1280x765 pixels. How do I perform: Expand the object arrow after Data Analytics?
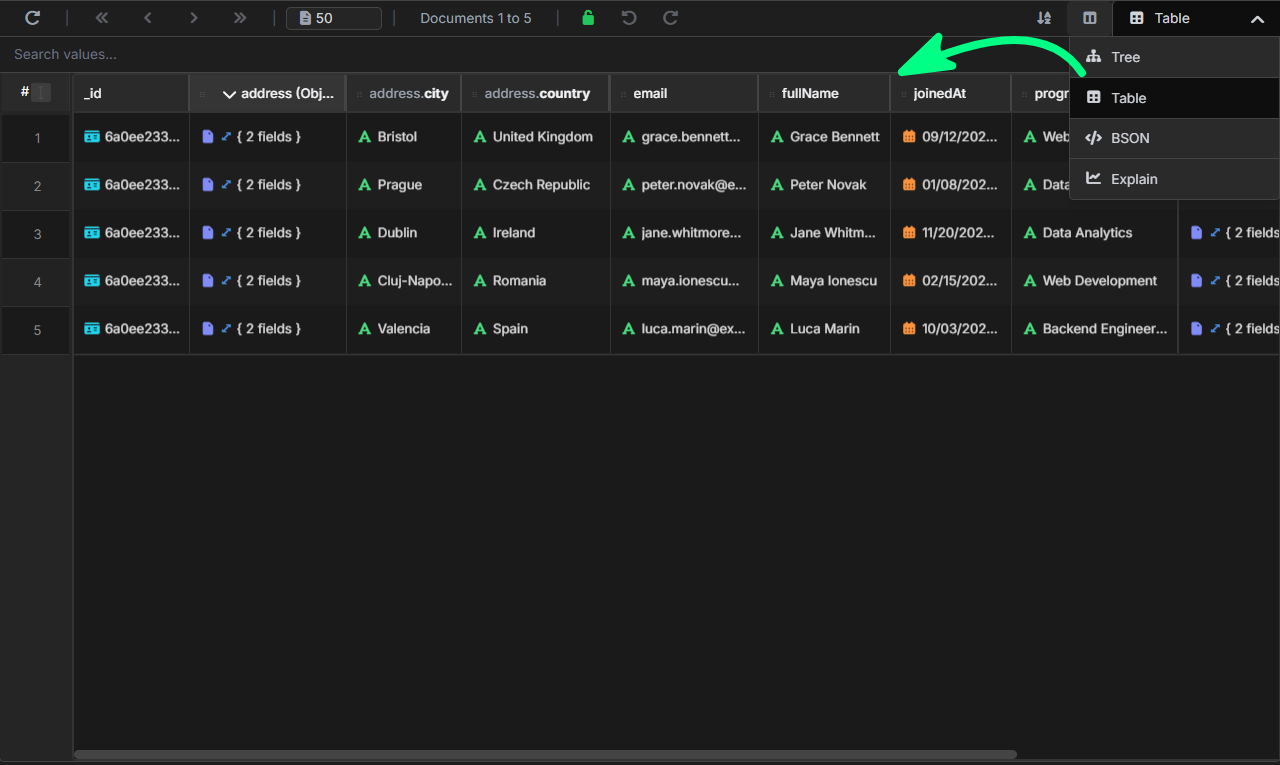coord(1215,233)
